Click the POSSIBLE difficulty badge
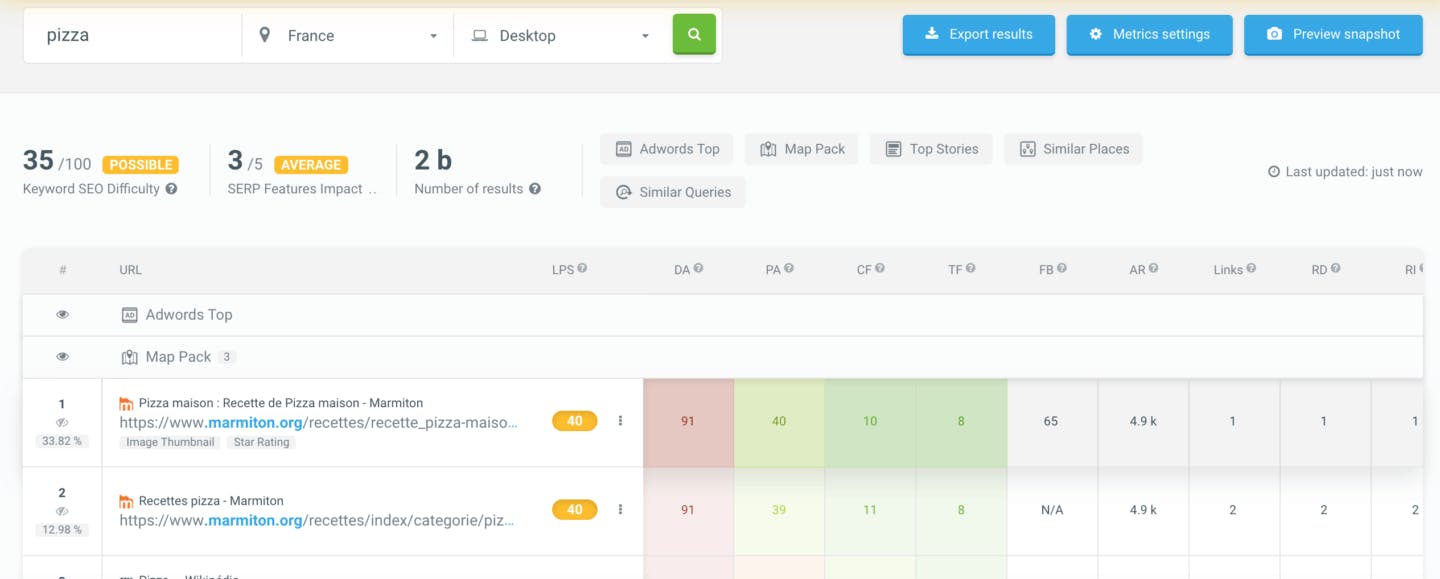This screenshot has height=579, width=1440. click(x=140, y=165)
